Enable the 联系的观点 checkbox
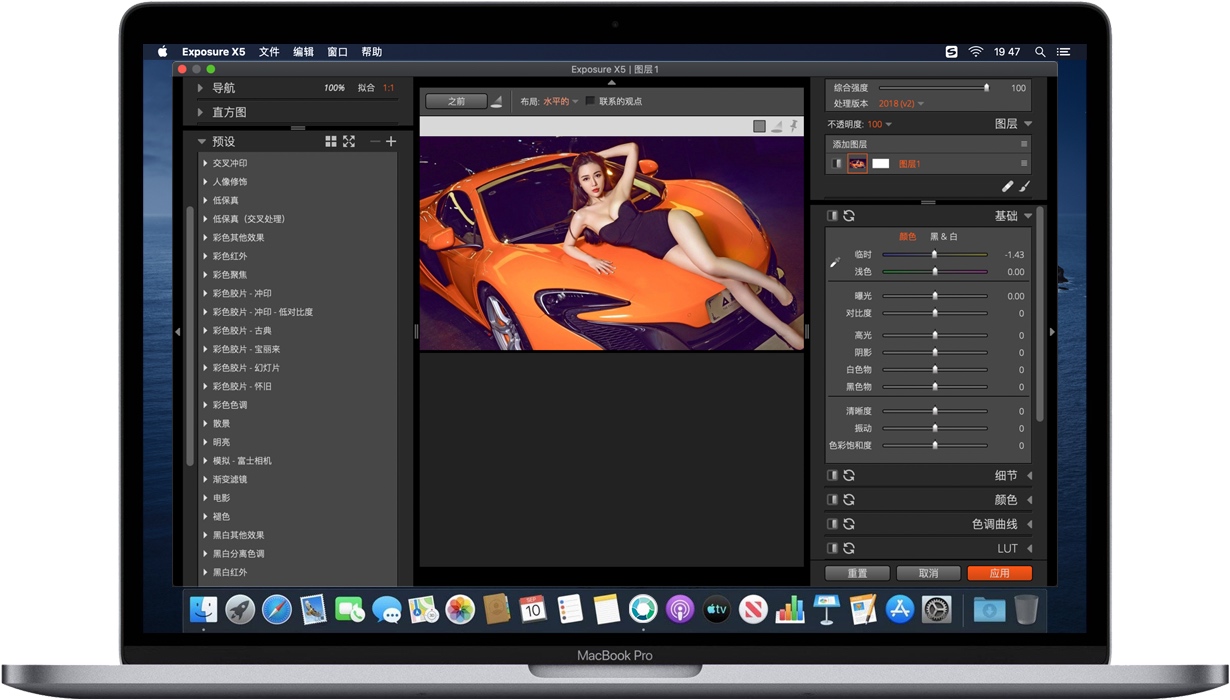1230x700 pixels. [590, 101]
